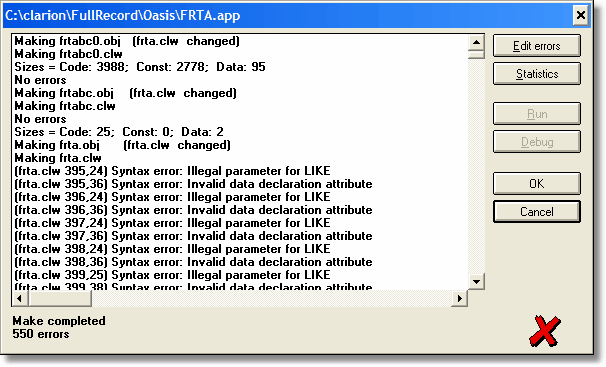Close the FRTA.app window
The height and width of the screenshot is (367, 606).
[x=580, y=15]
